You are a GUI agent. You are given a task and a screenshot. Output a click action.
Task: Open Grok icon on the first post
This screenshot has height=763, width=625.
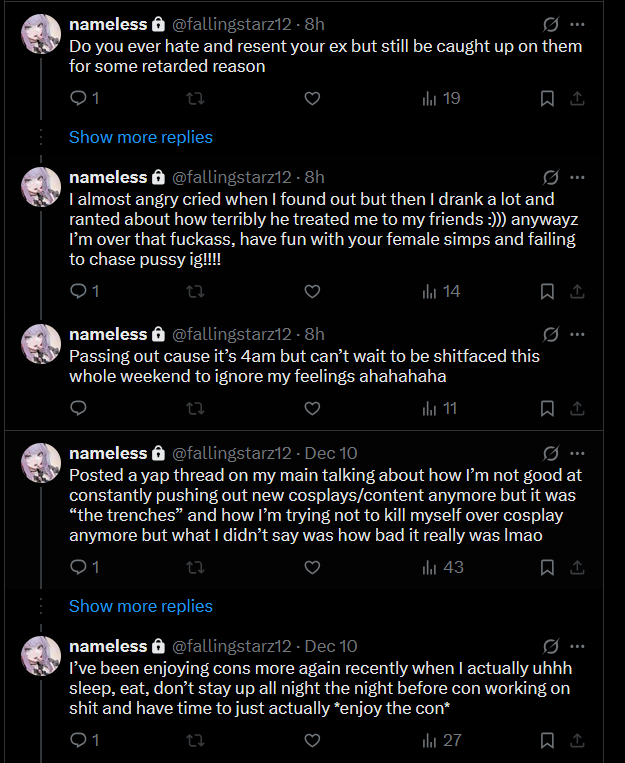tap(550, 24)
